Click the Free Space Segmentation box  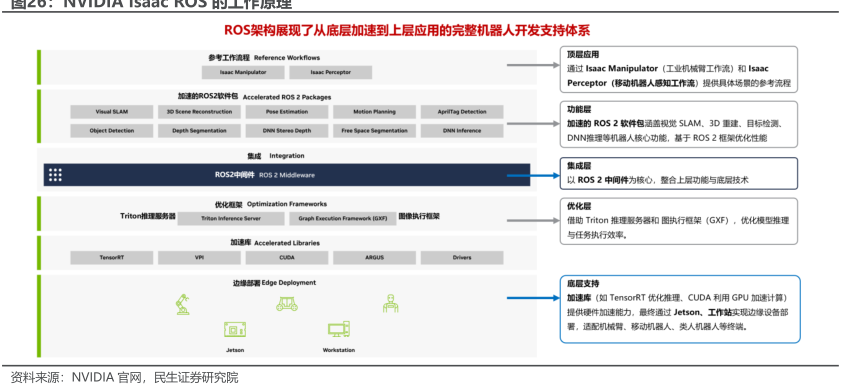click(374, 131)
